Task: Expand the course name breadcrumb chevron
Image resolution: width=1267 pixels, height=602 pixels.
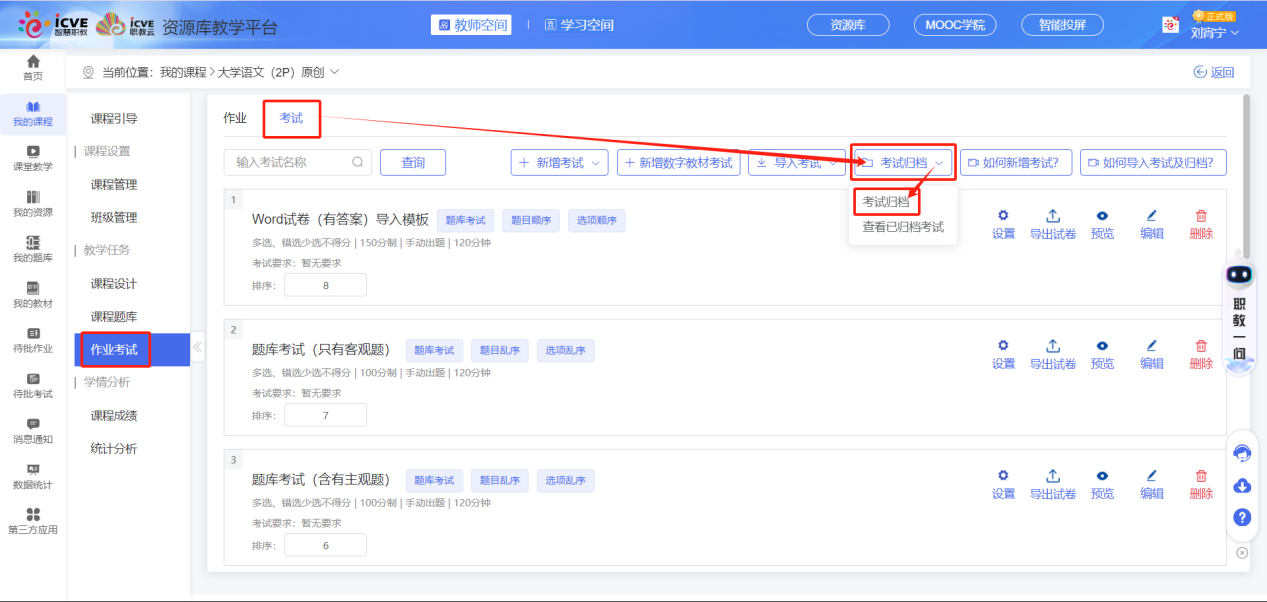Action: [x=334, y=72]
